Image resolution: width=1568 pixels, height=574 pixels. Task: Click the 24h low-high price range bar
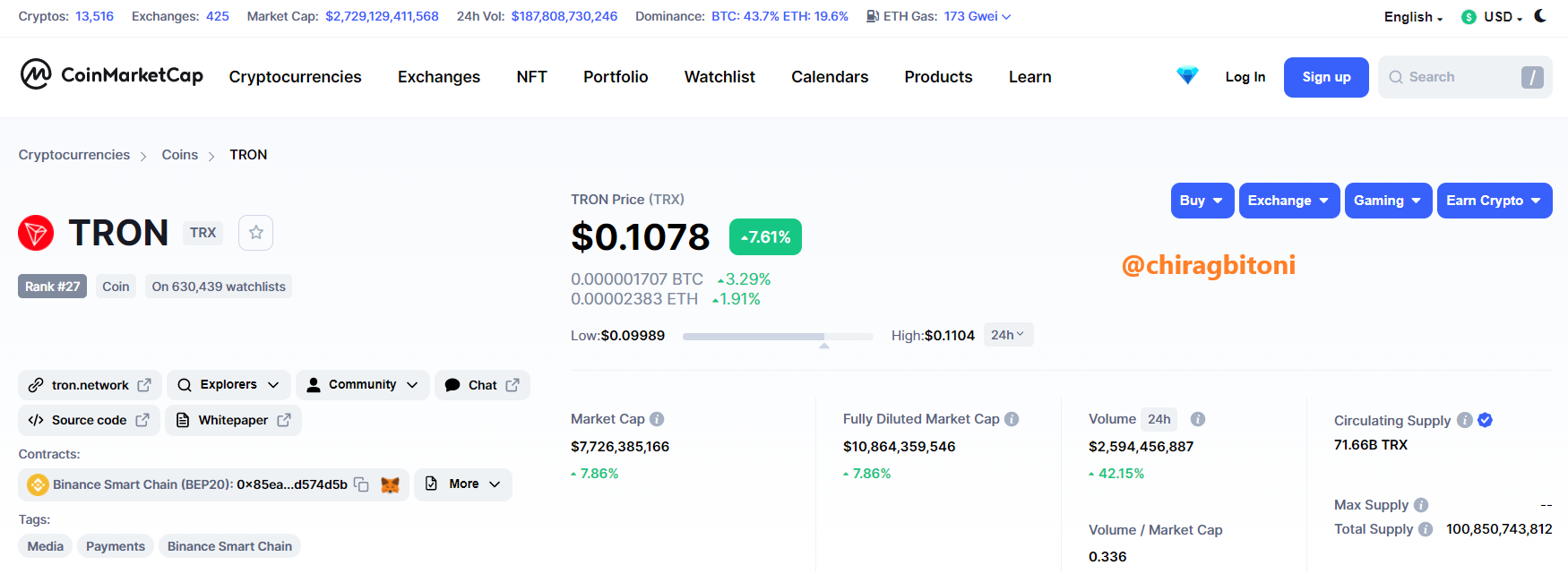pos(778,337)
